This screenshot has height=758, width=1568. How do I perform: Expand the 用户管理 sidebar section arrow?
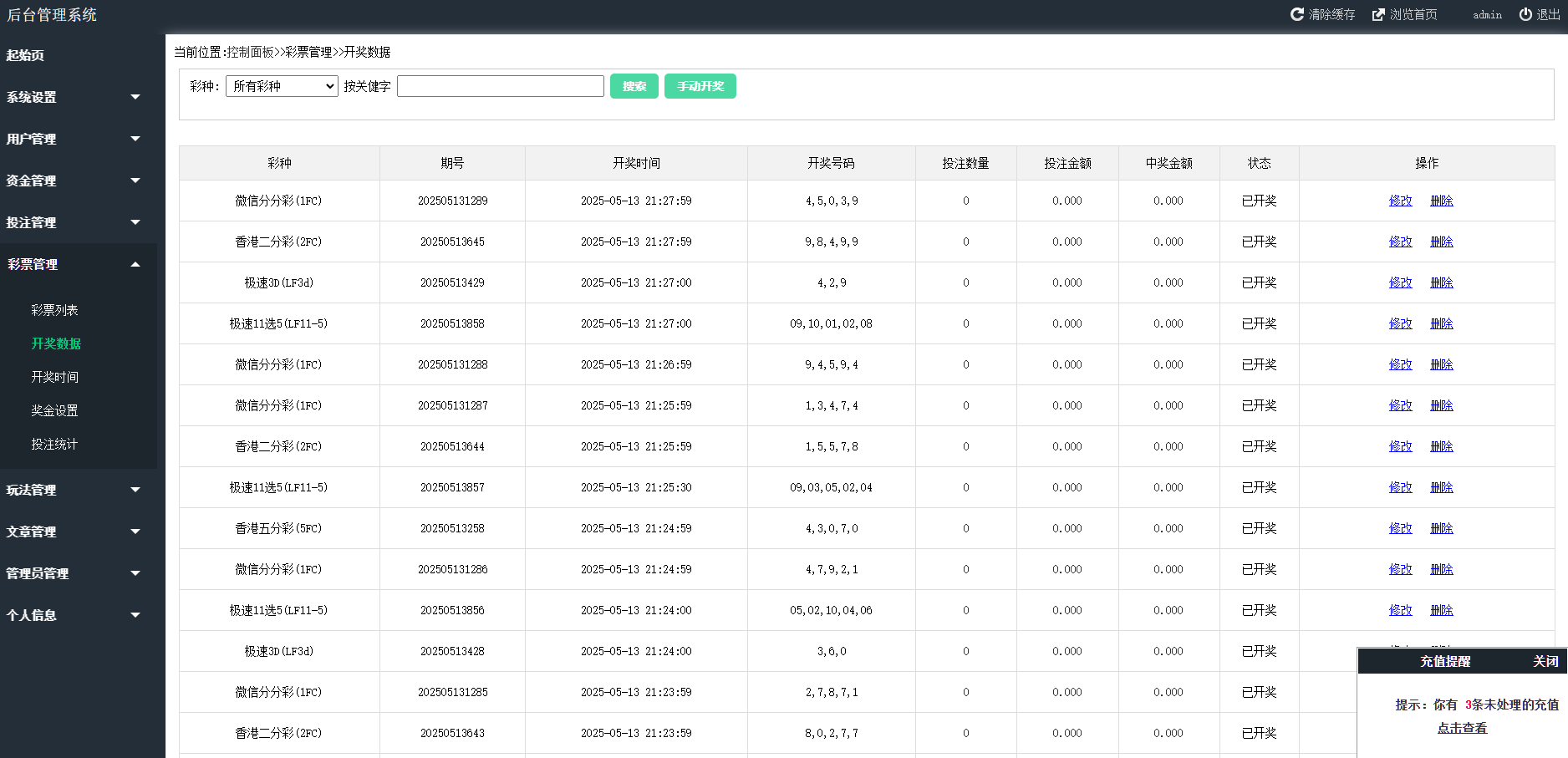135,139
